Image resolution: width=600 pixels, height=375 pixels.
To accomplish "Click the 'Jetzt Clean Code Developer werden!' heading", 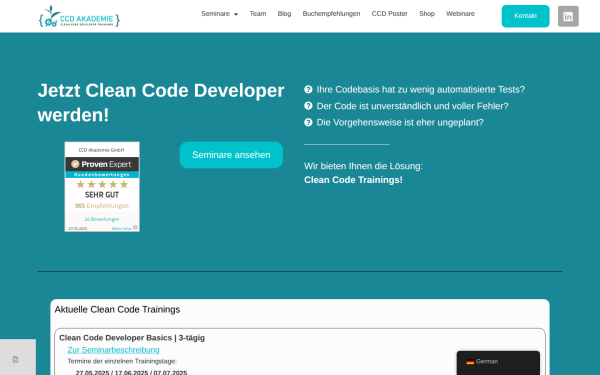I will click(x=161, y=103).
